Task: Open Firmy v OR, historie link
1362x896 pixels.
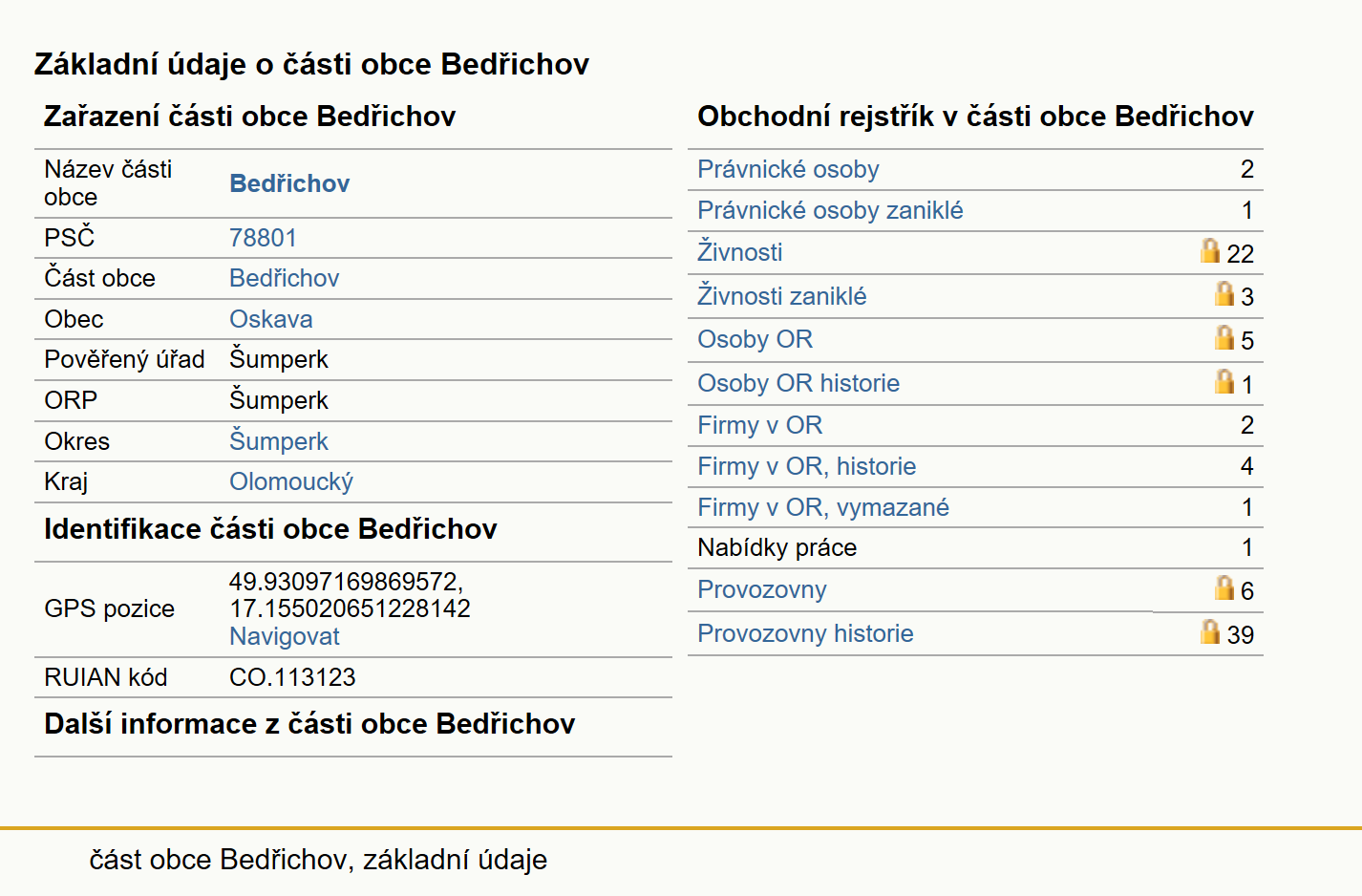Action: pyautogui.click(x=806, y=466)
